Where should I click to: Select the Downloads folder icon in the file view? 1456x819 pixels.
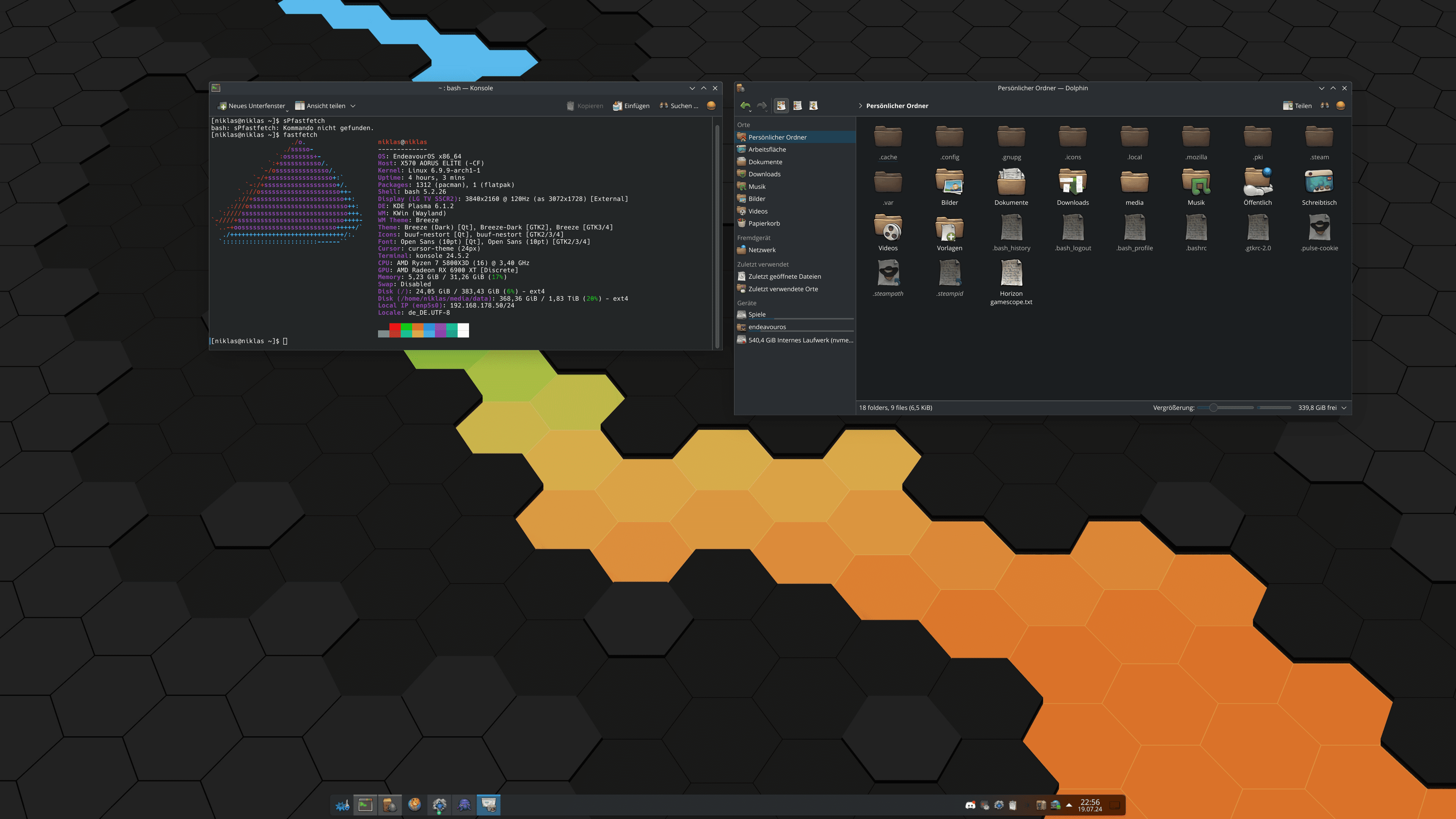(x=1073, y=182)
